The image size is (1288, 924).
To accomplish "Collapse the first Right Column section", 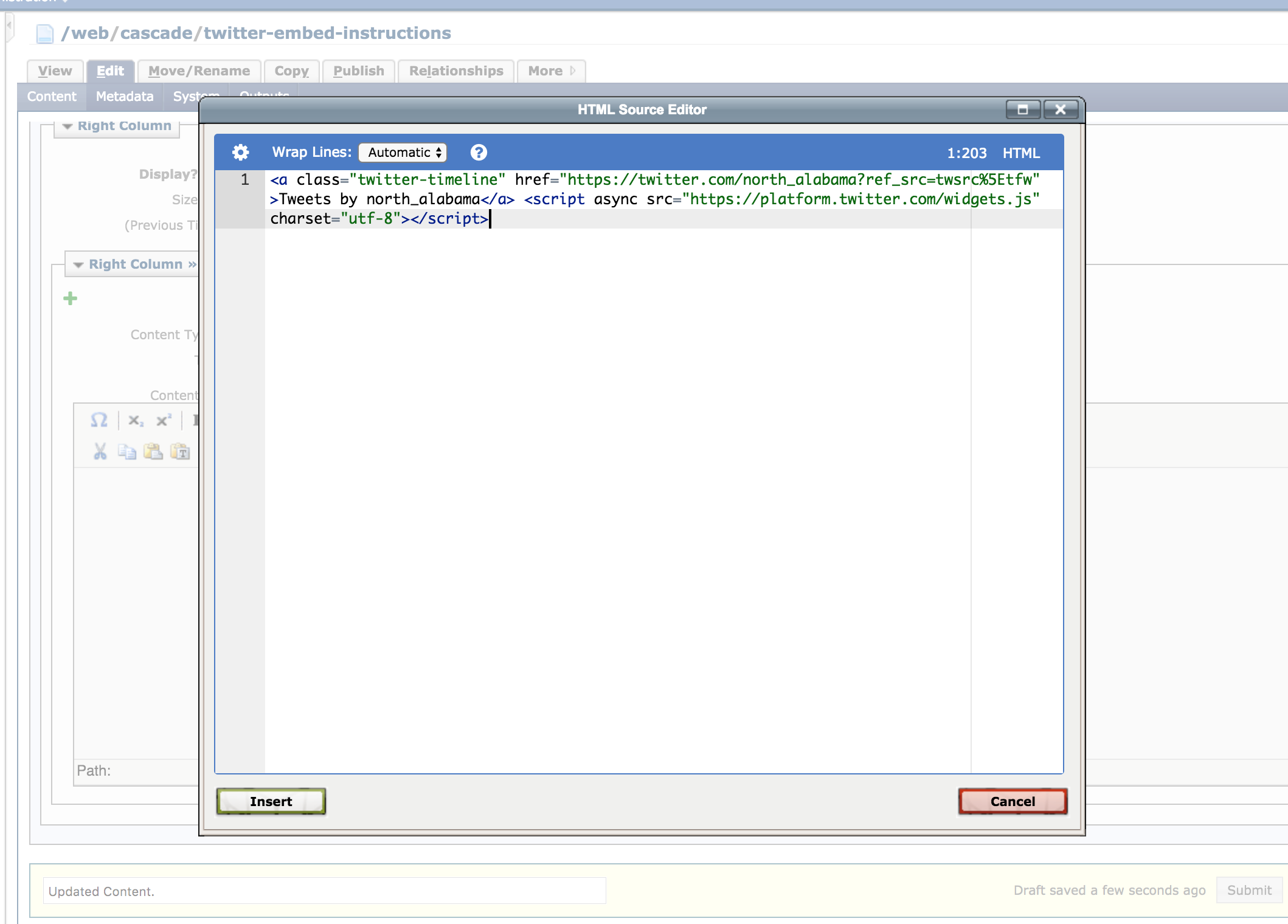I will click(x=66, y=125).
